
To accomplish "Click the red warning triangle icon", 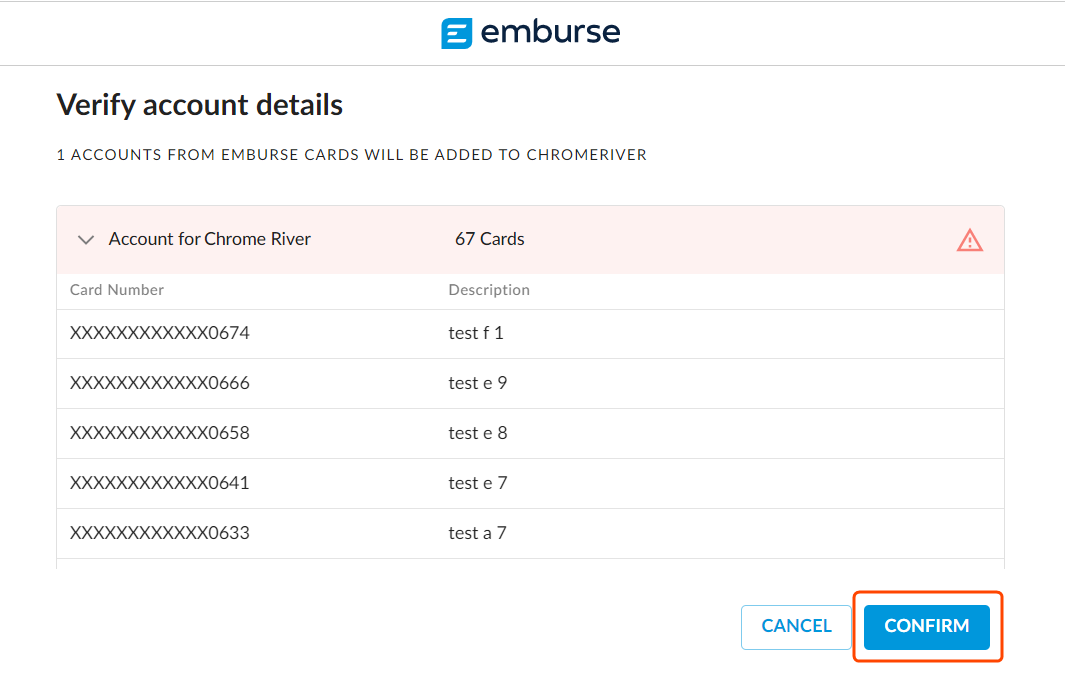I will (x=969, y=240).
